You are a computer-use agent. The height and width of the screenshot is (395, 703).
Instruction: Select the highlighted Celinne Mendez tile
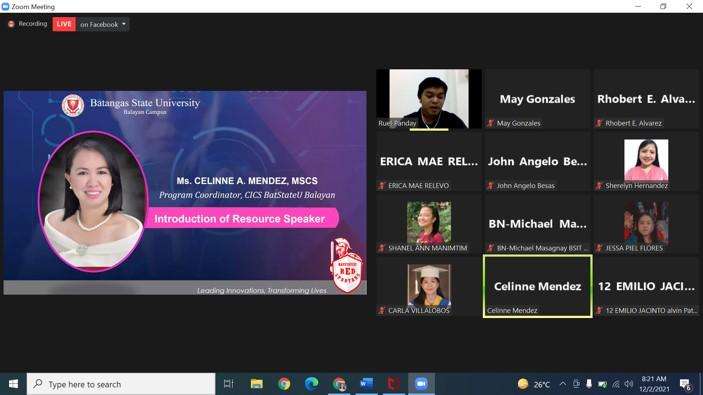(x=538, y=286)
